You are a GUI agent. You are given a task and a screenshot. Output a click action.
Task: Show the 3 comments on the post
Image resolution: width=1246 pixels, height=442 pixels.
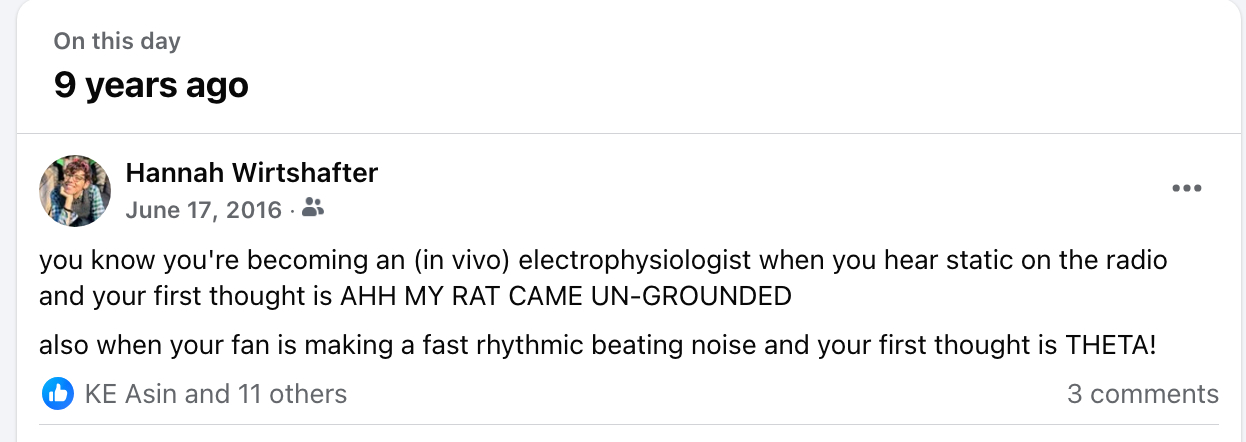pos(1142,394)
